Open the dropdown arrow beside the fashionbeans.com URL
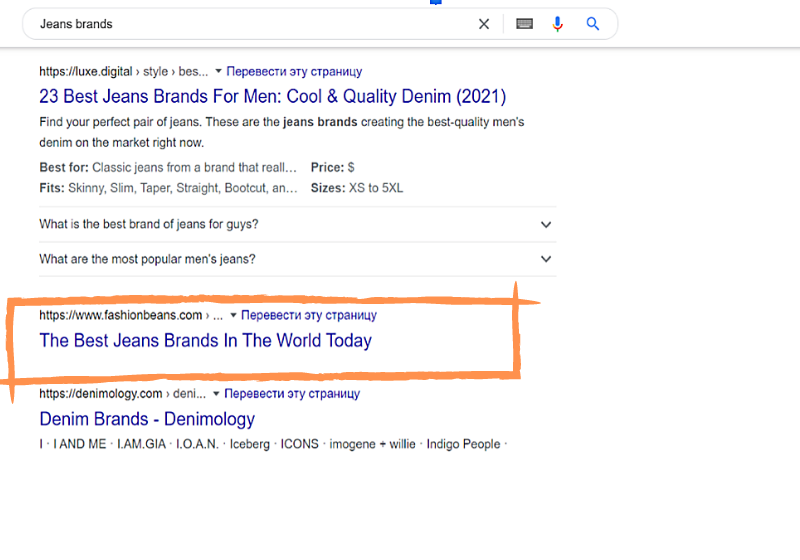Screen dimensions: 800x560 coord(233,315)
